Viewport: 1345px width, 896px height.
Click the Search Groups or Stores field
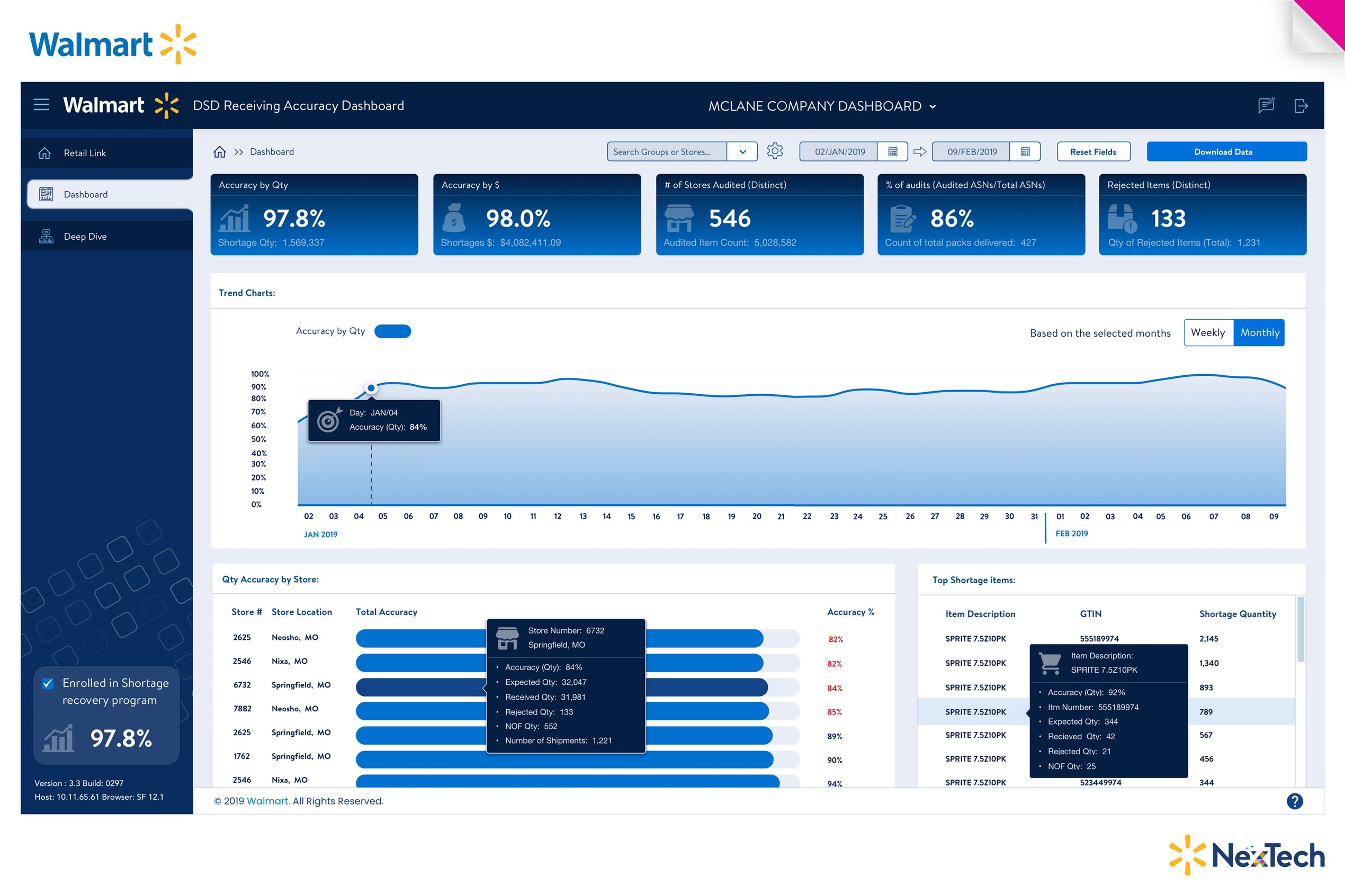[x=667, y=152]
